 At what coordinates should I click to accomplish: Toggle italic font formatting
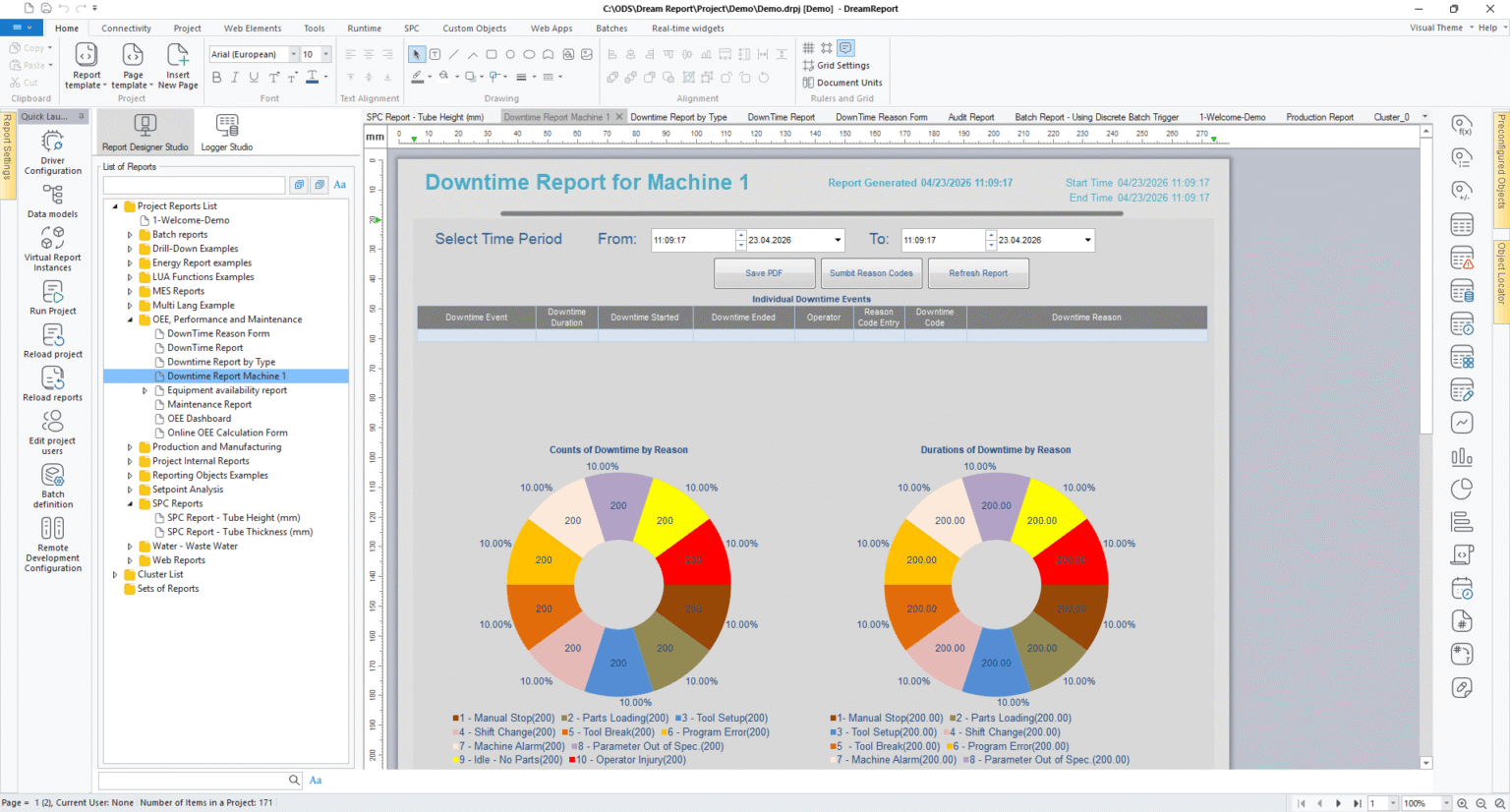coord(235,77)
